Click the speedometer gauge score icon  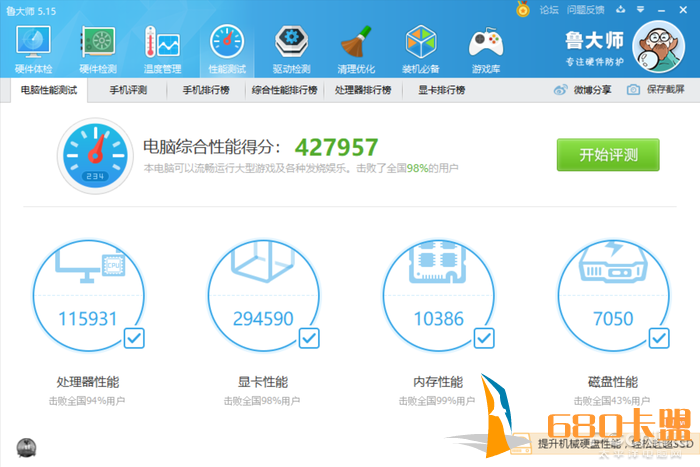pos(95,156)
